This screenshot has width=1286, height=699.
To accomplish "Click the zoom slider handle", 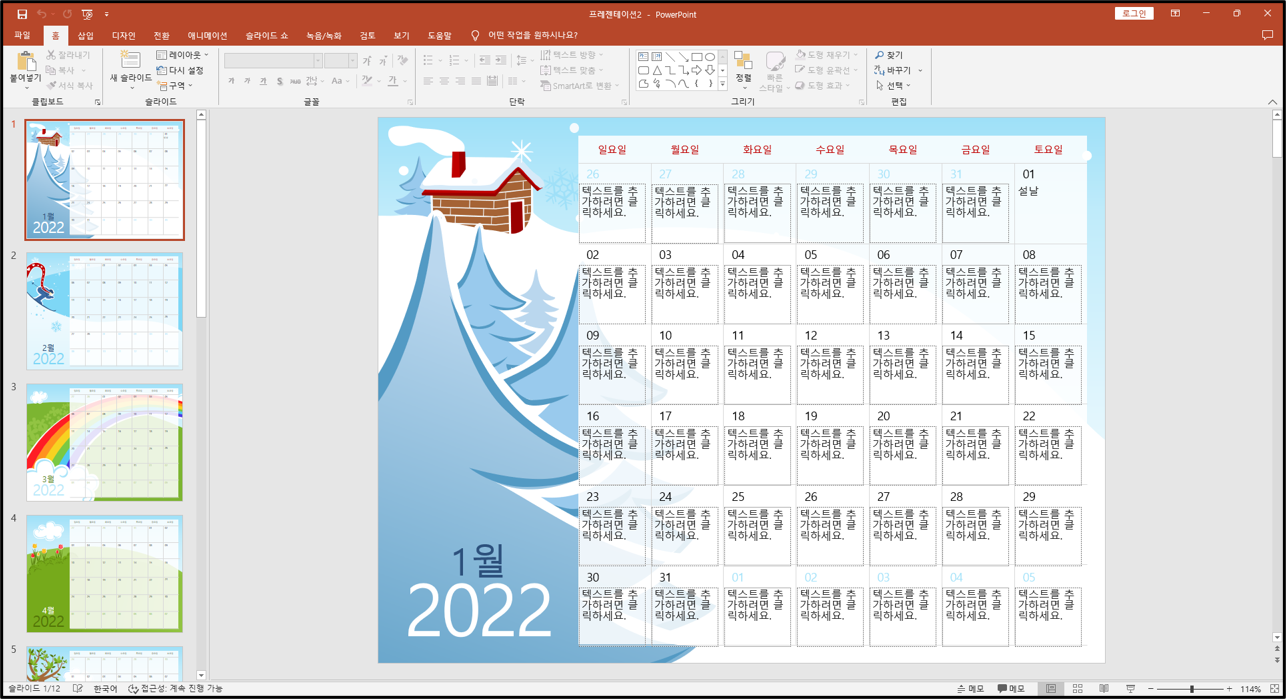I will 1192,689.
